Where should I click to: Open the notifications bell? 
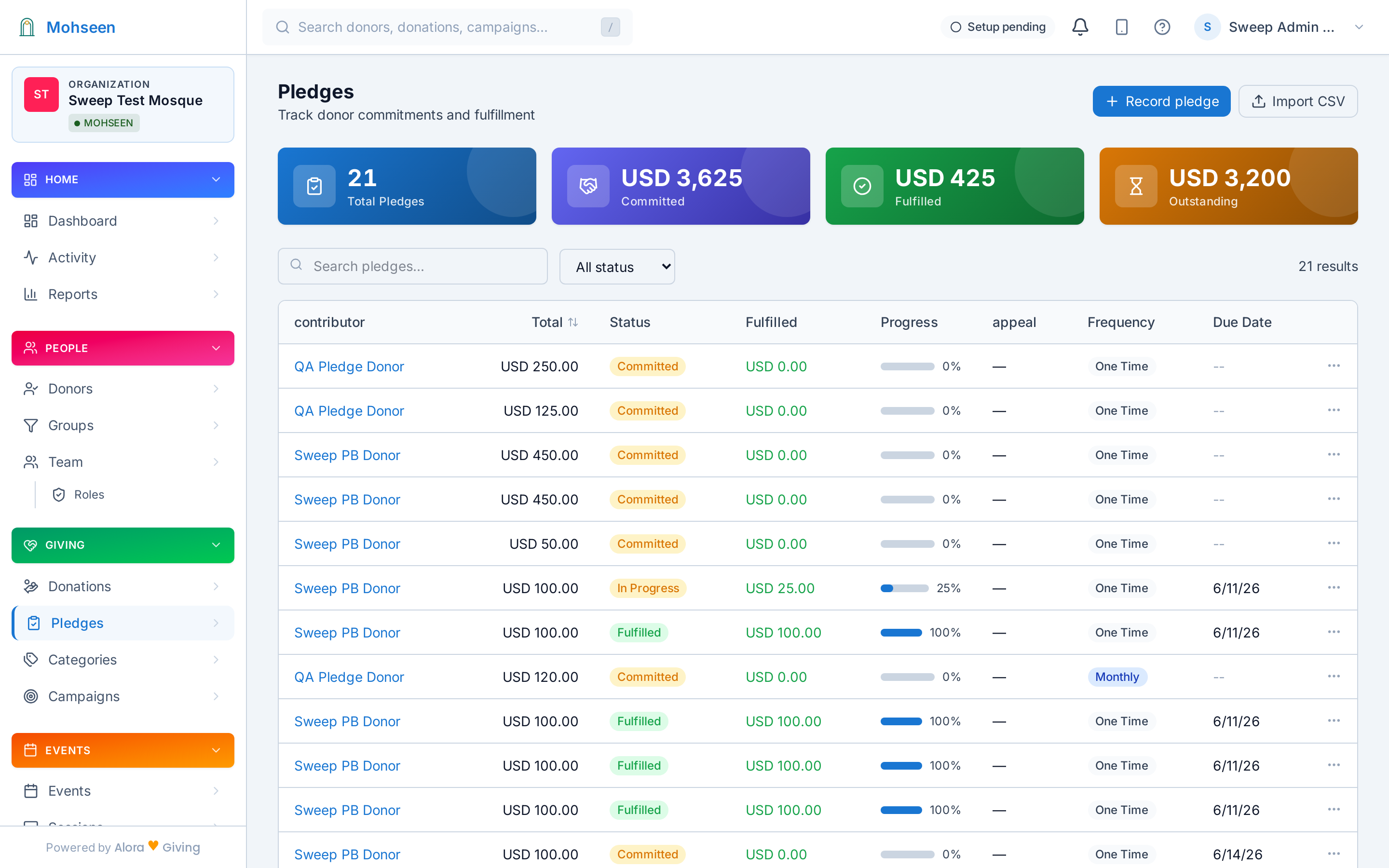coord(1080,27)
